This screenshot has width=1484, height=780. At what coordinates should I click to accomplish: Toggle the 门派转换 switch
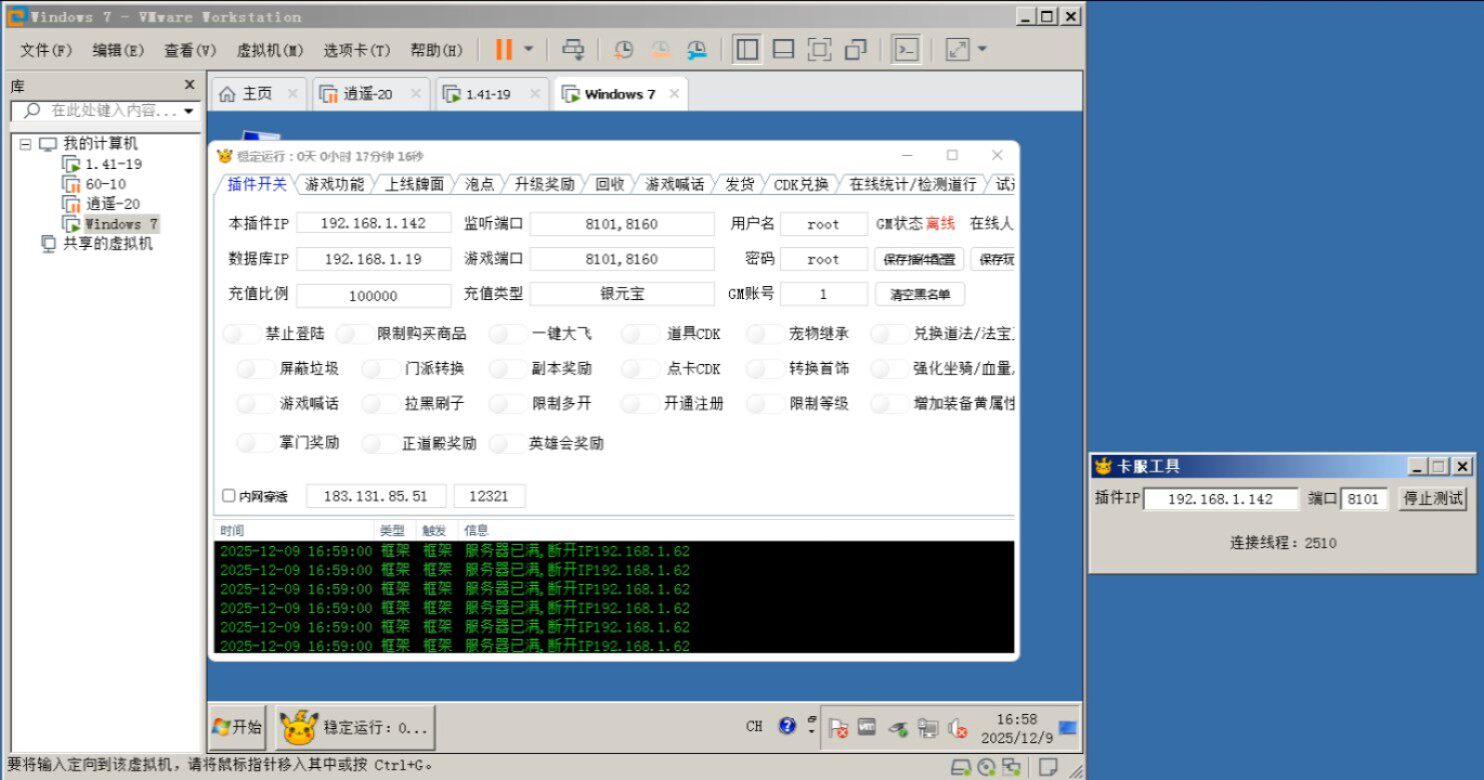[x=380, y=369]
